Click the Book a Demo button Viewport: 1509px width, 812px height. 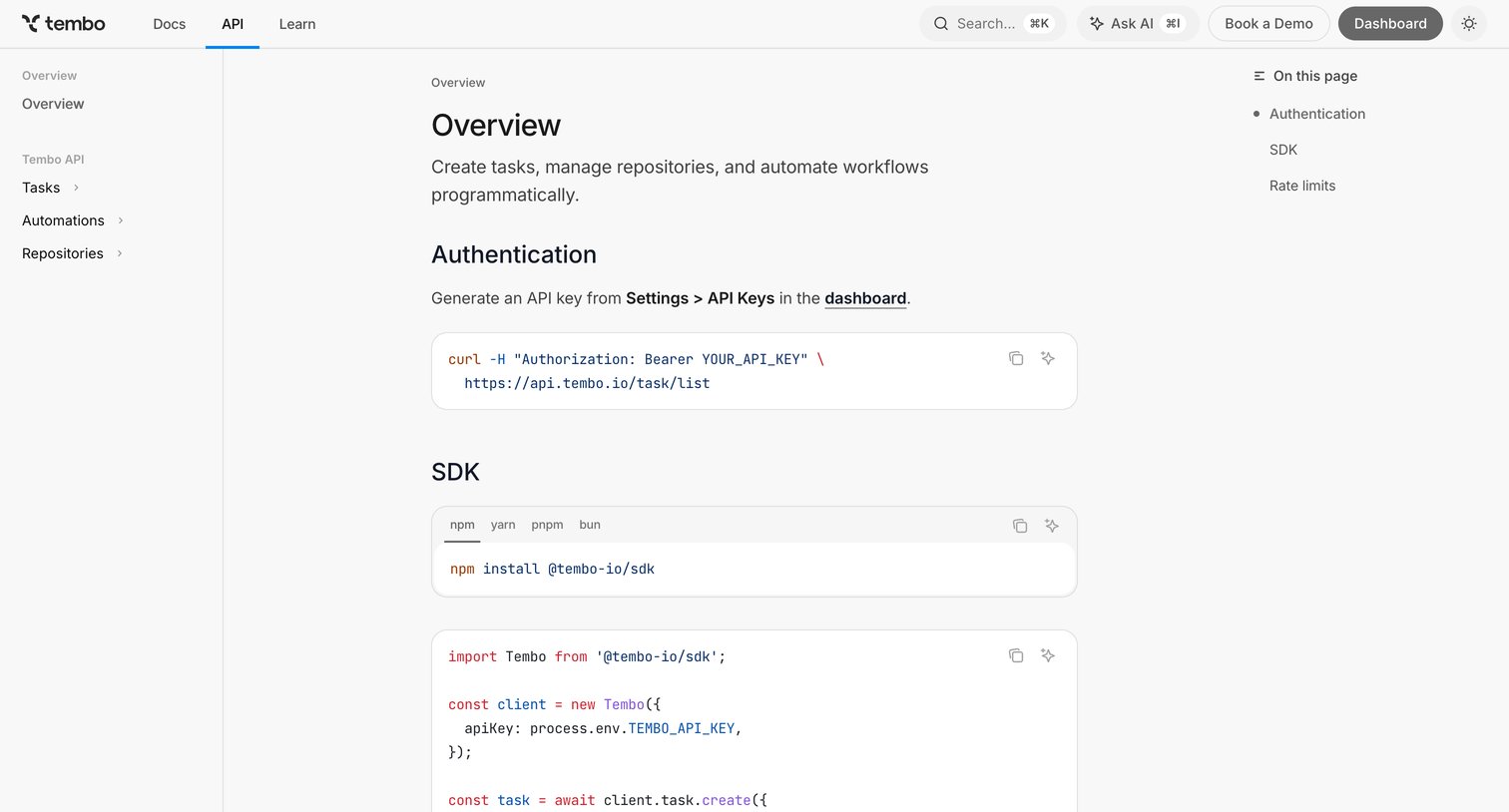(x=1268, y=24)
